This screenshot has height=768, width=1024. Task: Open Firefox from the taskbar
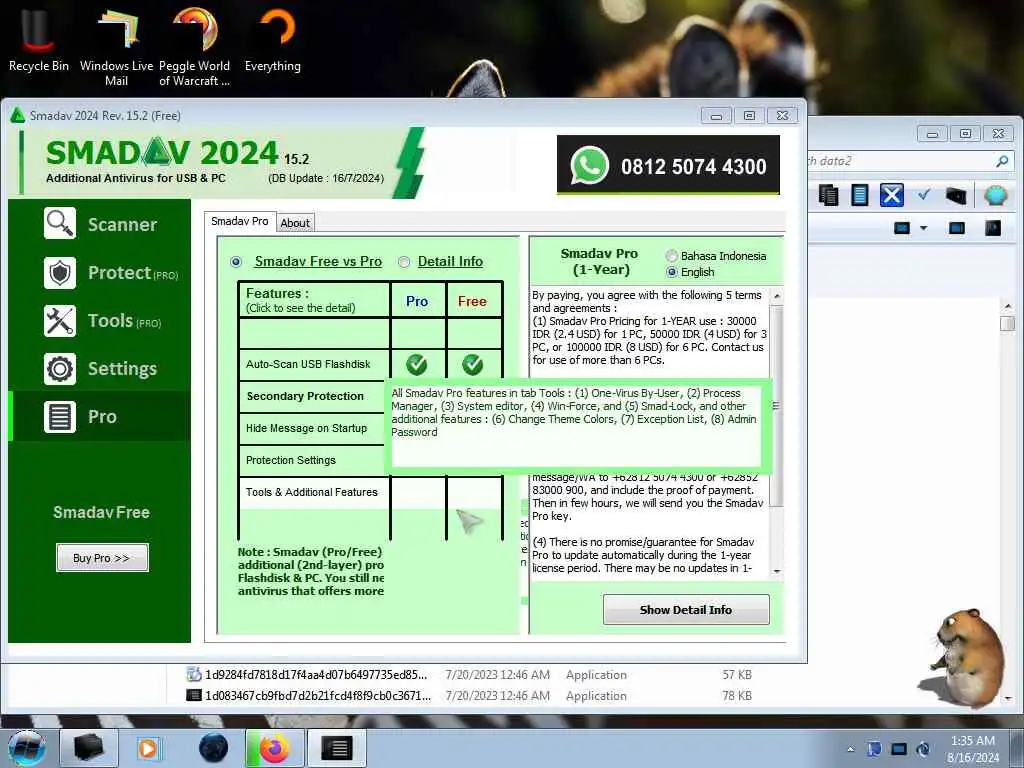[274, 748]
